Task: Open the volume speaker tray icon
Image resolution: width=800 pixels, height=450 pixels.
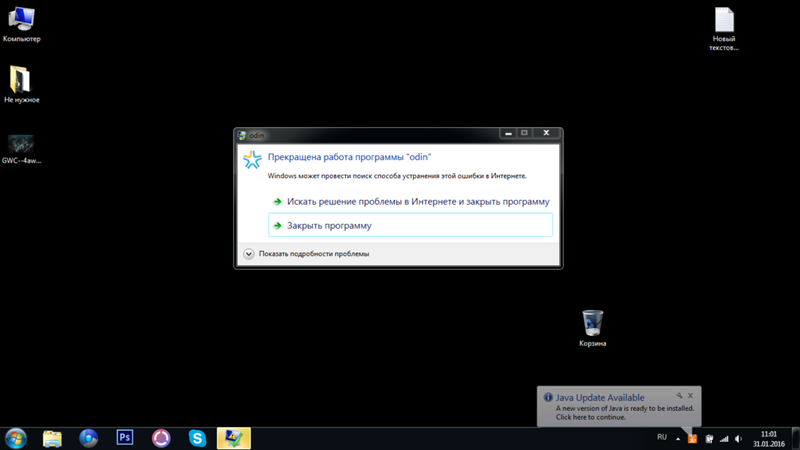Action: pyautogui.click(x=739, y=439)
